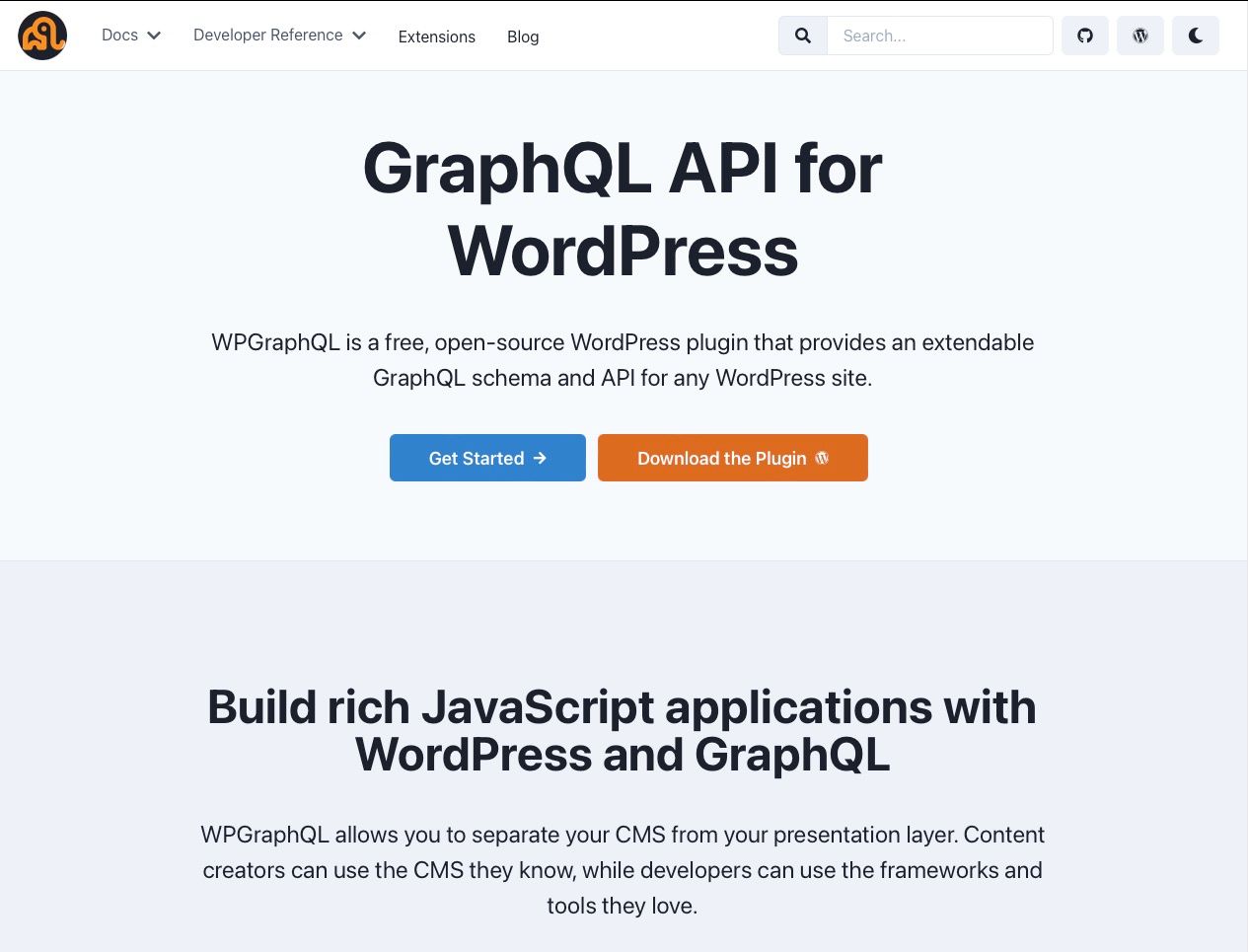Click the arrow icon inside Get Started
The image size is (1248, 952).
540,458
